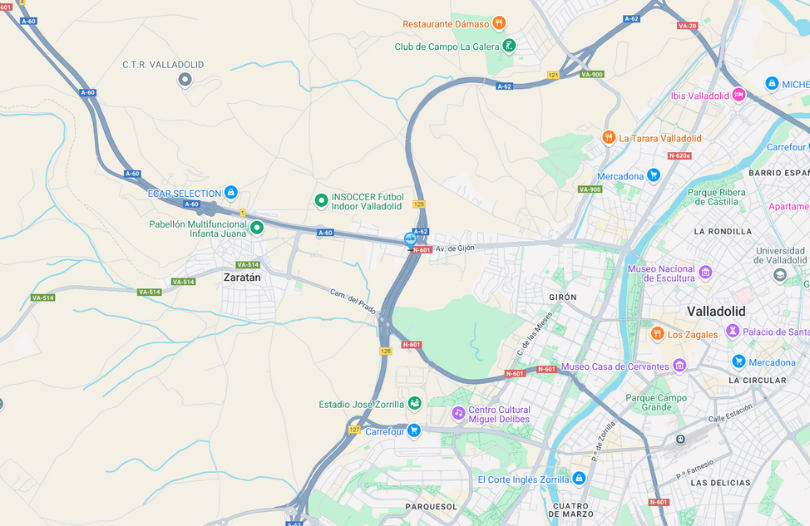
Task: Open the Museo Nacional de Escultura marker
Action: point(706,272)
